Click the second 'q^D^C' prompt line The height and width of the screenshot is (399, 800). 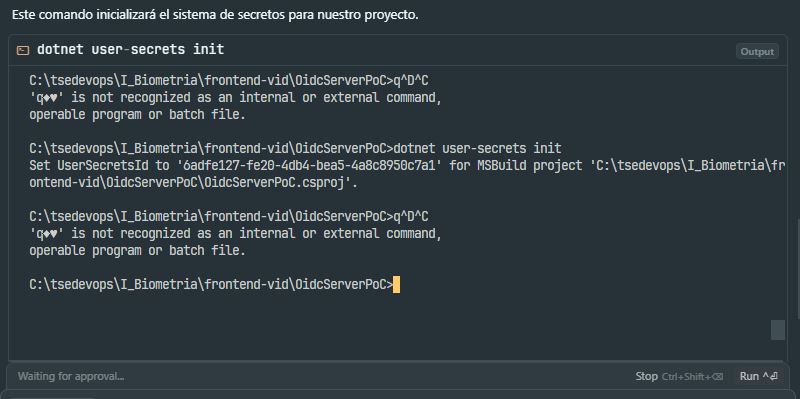click(229, 217)
